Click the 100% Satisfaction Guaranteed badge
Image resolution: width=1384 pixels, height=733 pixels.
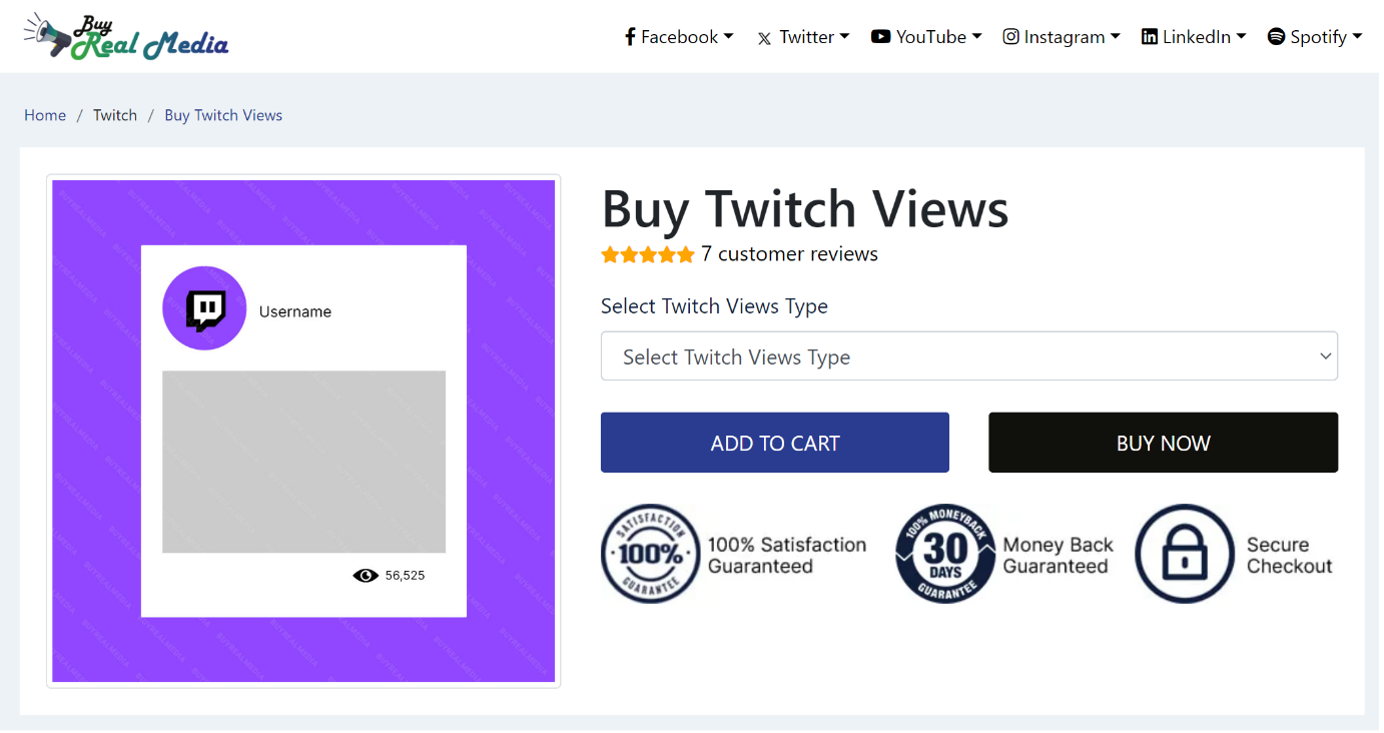tap(650, 554)
